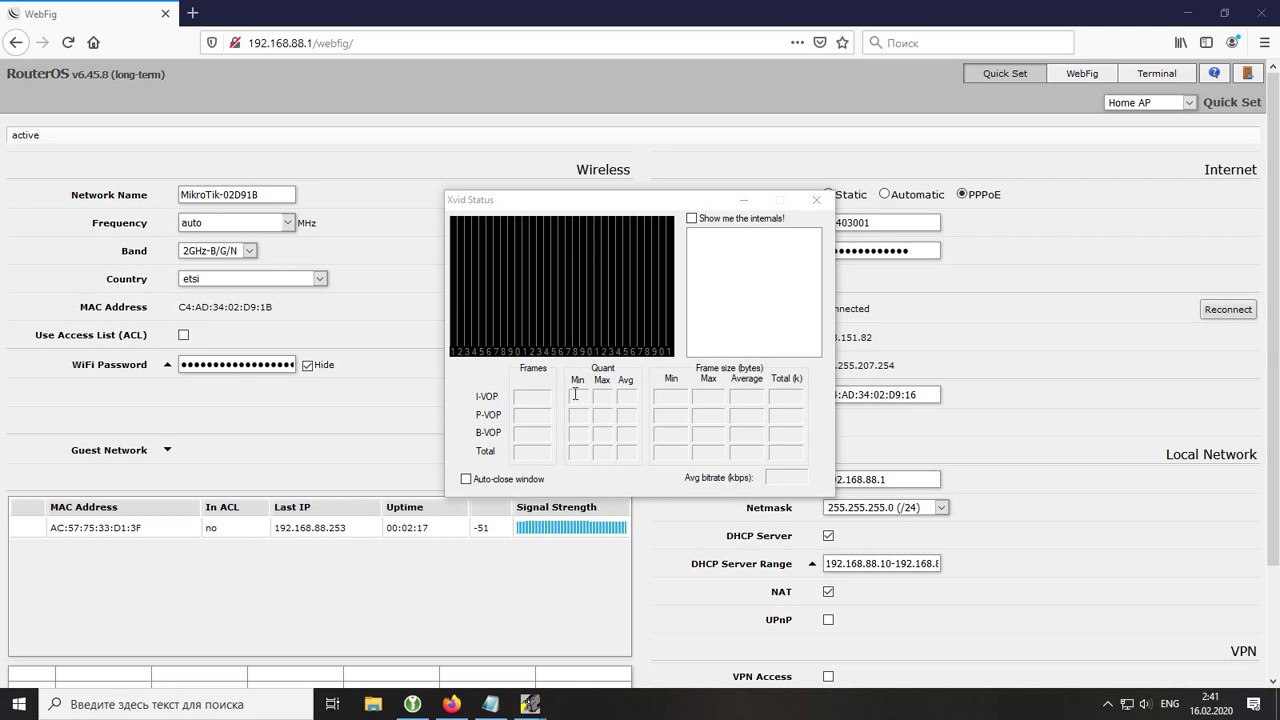
Task: Open a new browser tab
Action: pyautogui.click(x=193, y=13)
